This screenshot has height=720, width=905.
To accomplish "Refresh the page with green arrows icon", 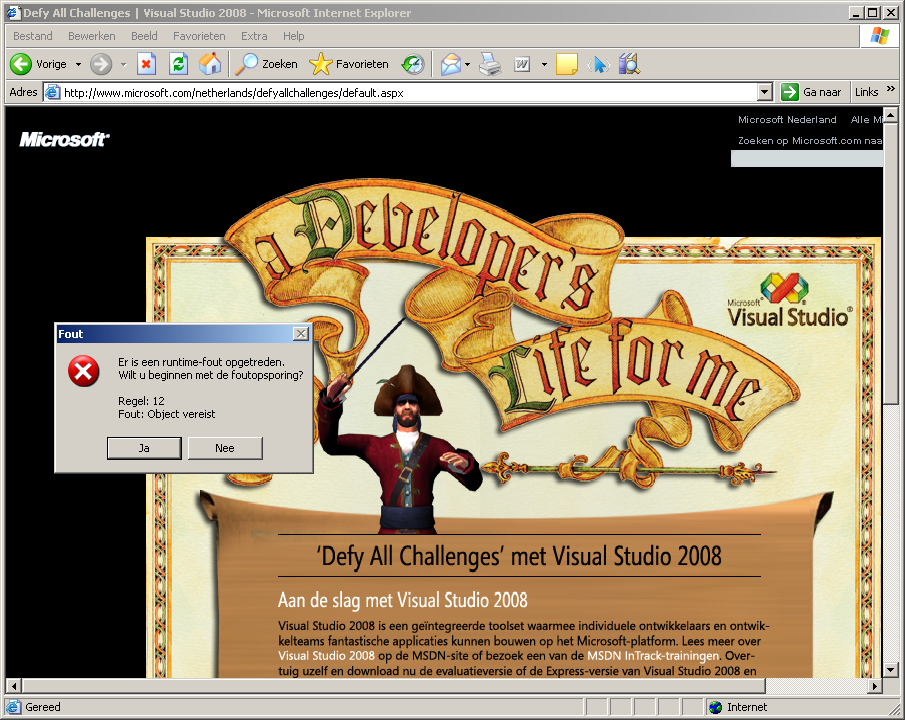I will point(178,64).
